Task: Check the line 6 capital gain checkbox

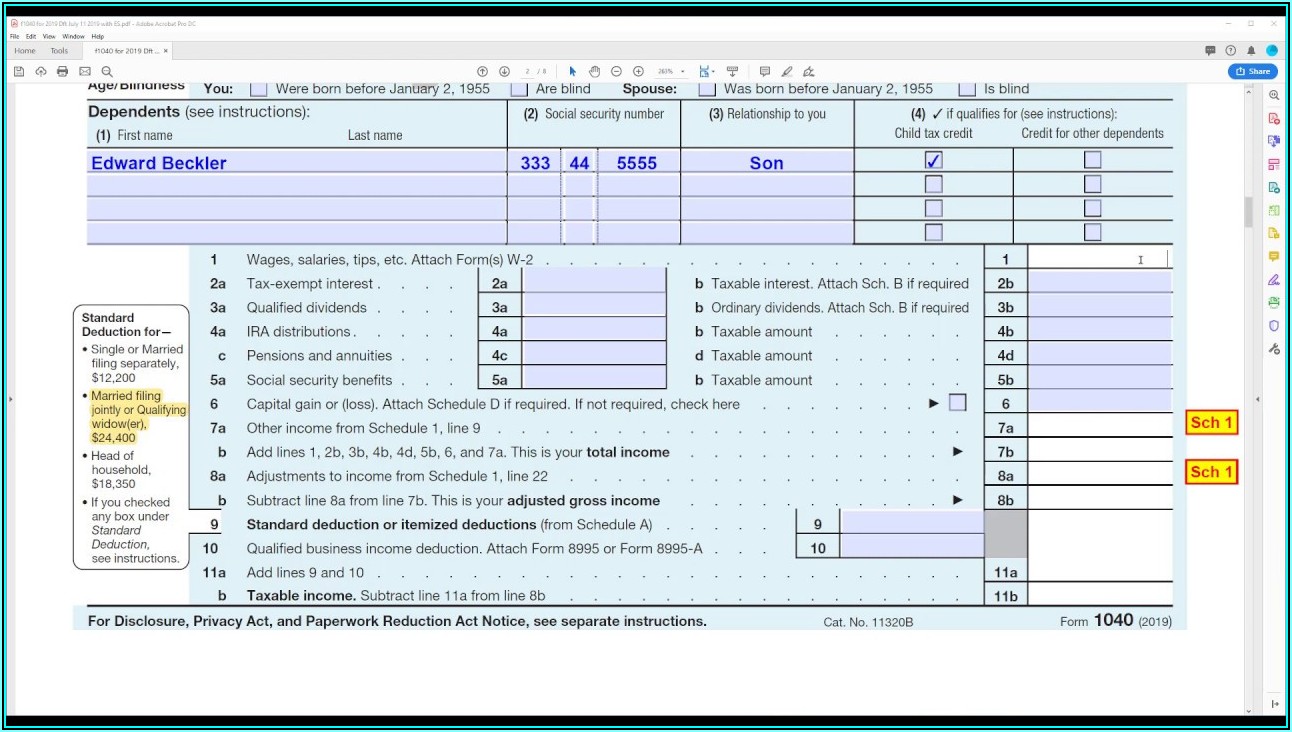Action: tap(957, 403)
